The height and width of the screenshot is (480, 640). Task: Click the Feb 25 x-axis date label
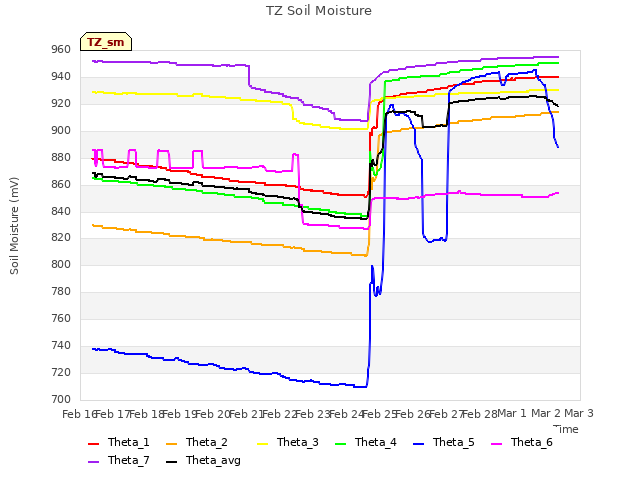380,414
